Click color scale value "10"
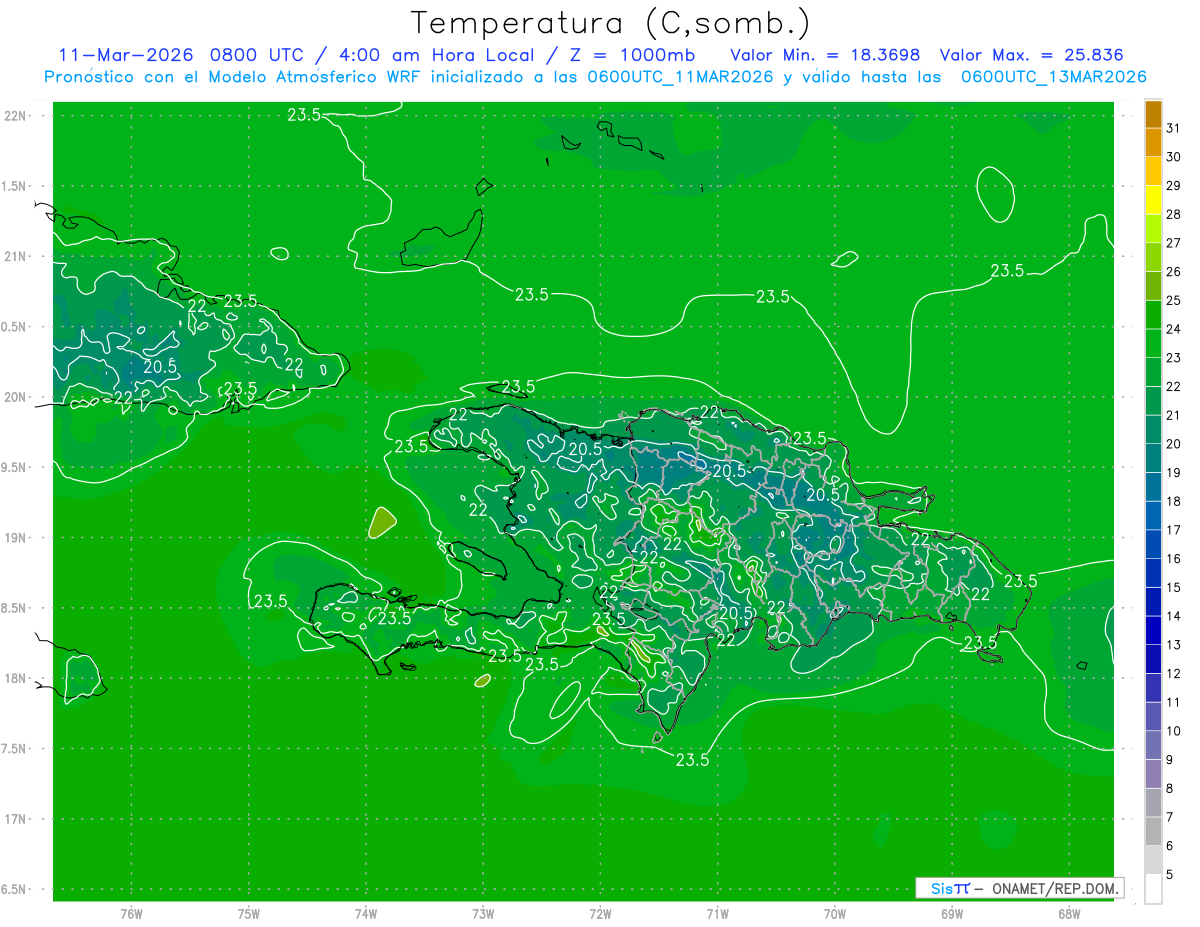Image resolution: width=1200 pixels, height=927 pixels. (x=1174, y=731)
